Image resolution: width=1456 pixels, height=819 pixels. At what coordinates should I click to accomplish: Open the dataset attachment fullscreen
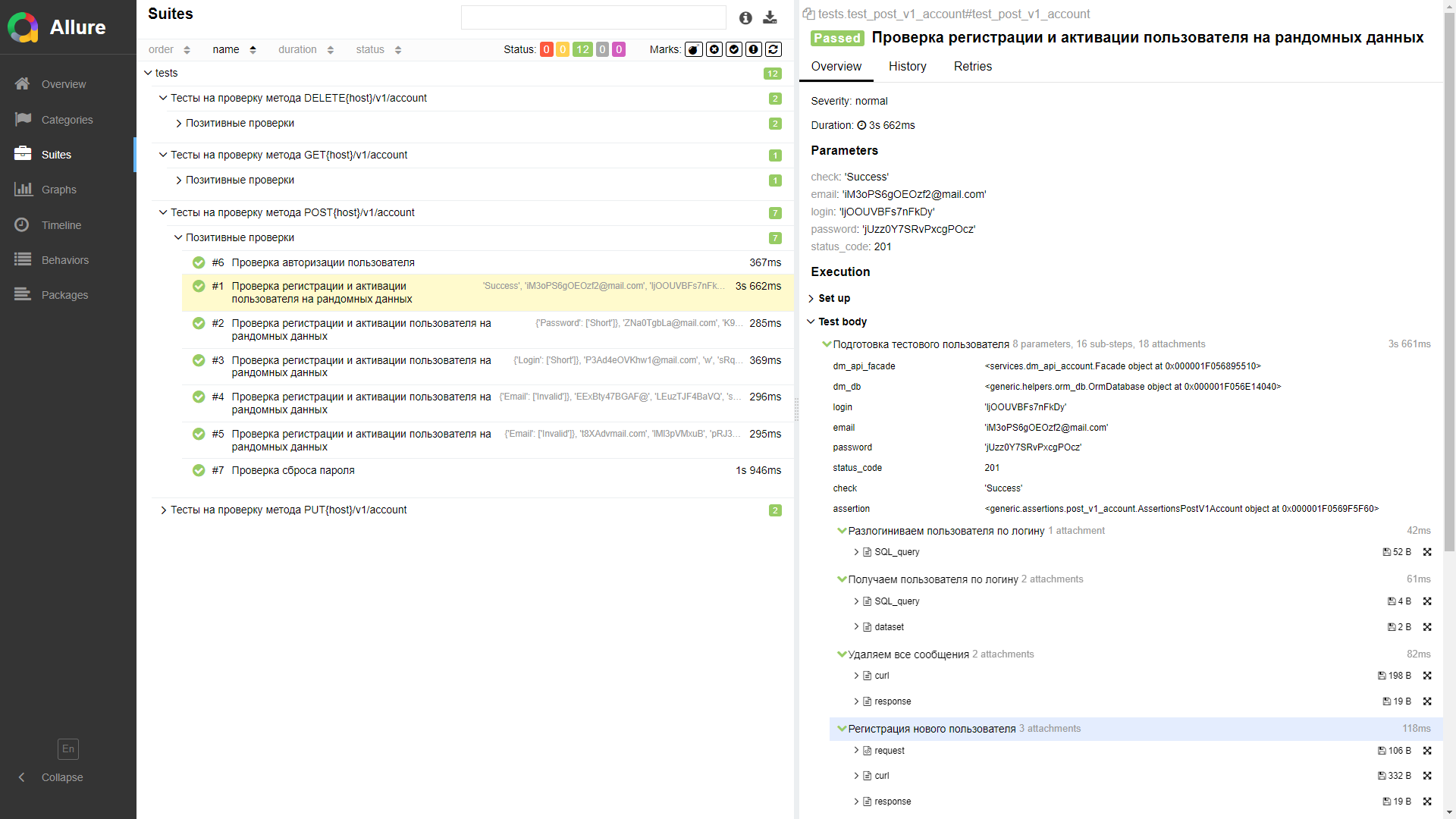point(1427,627)
